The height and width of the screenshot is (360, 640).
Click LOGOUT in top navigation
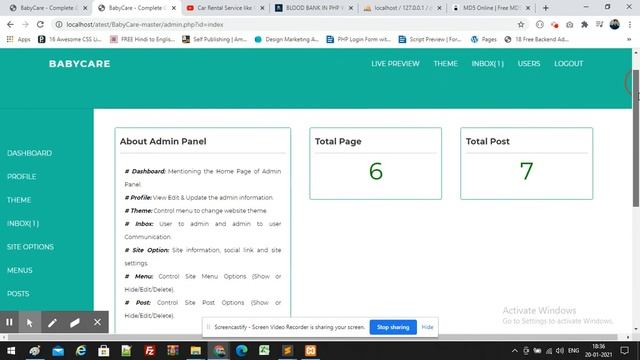pos(569,64)
